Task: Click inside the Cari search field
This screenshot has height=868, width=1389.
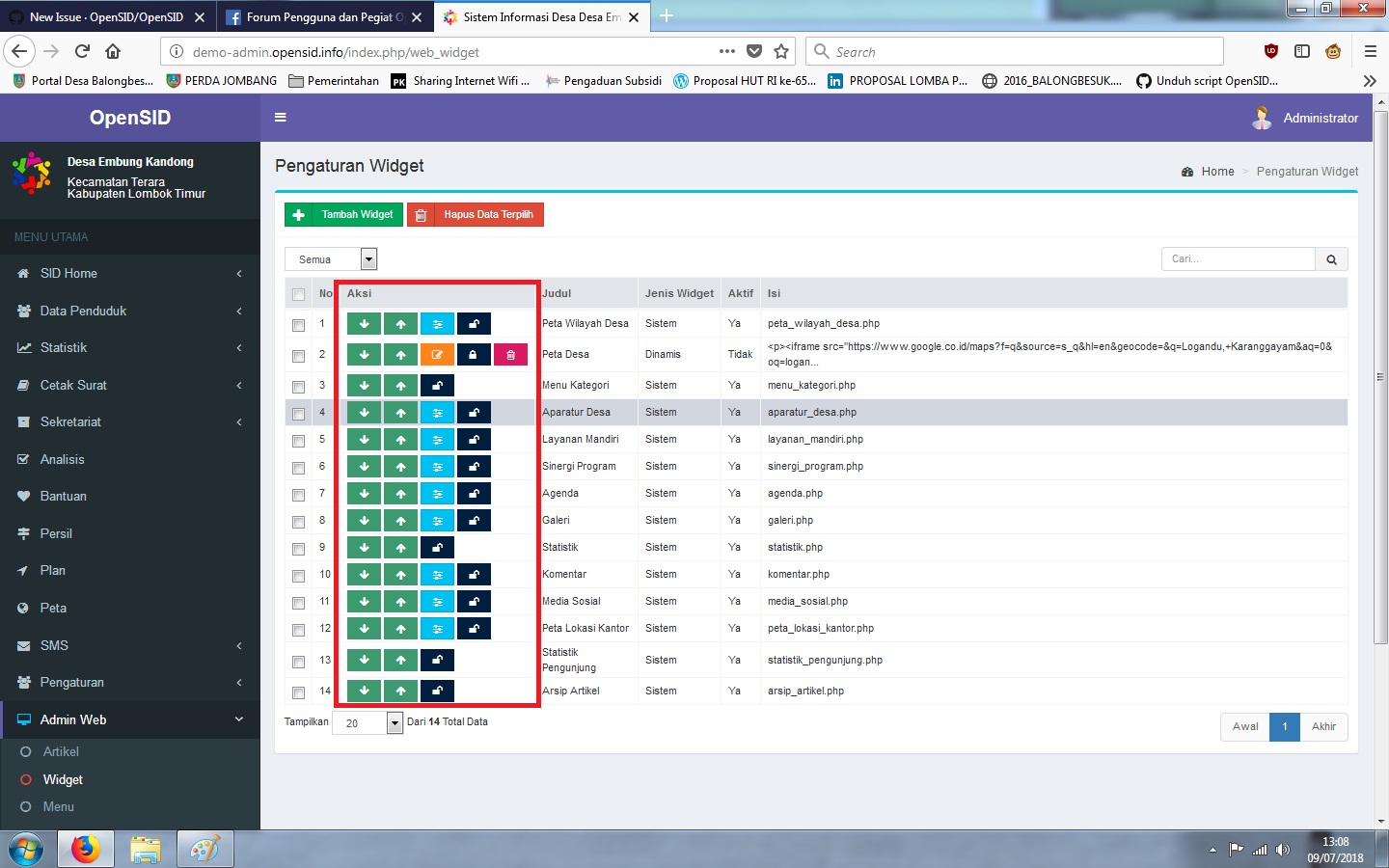Action: [x=1238, y=258]
